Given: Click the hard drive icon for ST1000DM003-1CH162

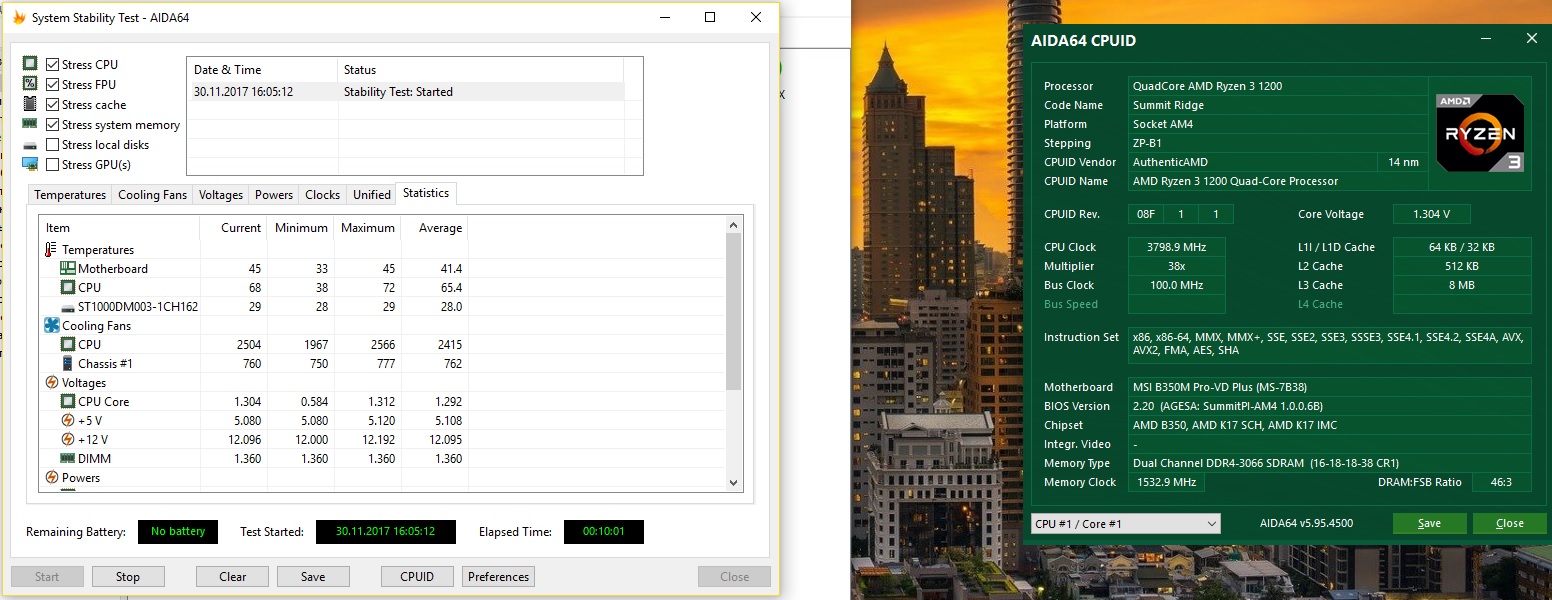Looking at the screenshot, I should [68, 307].
